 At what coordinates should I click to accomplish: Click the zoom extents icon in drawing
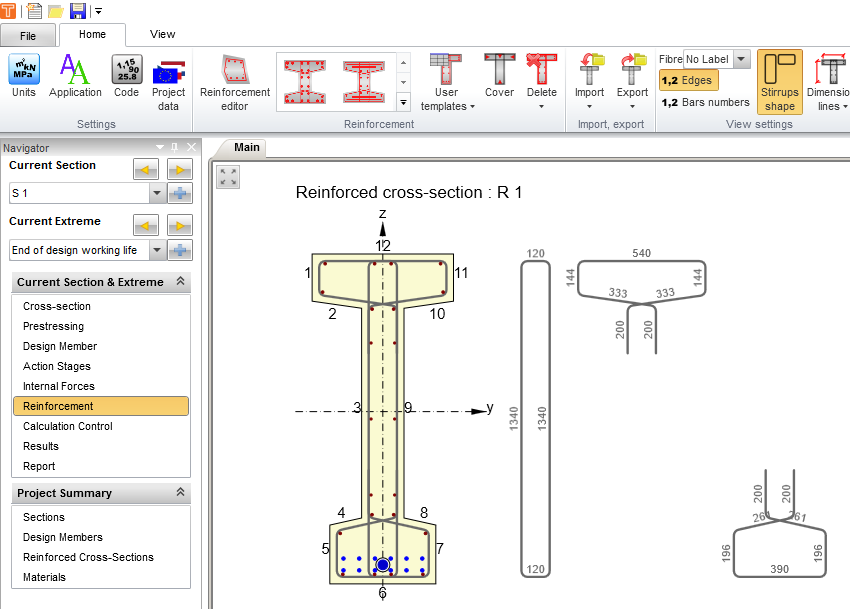pos(228,177)
